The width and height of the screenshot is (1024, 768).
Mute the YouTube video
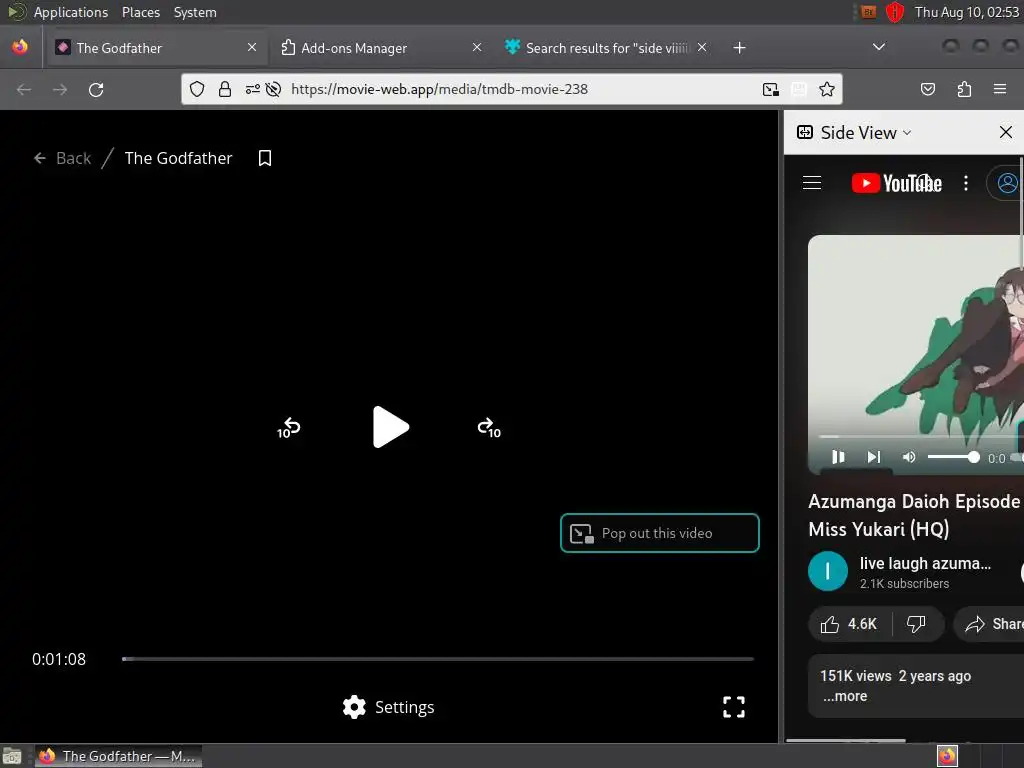(909, 457)
